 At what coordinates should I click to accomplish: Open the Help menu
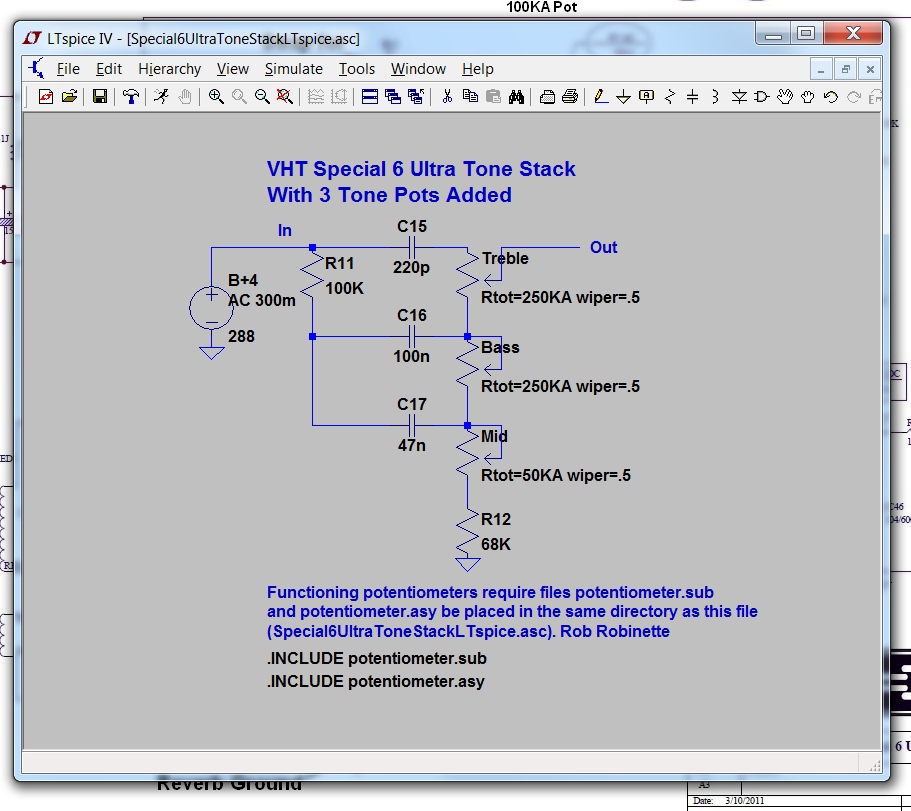478,69
